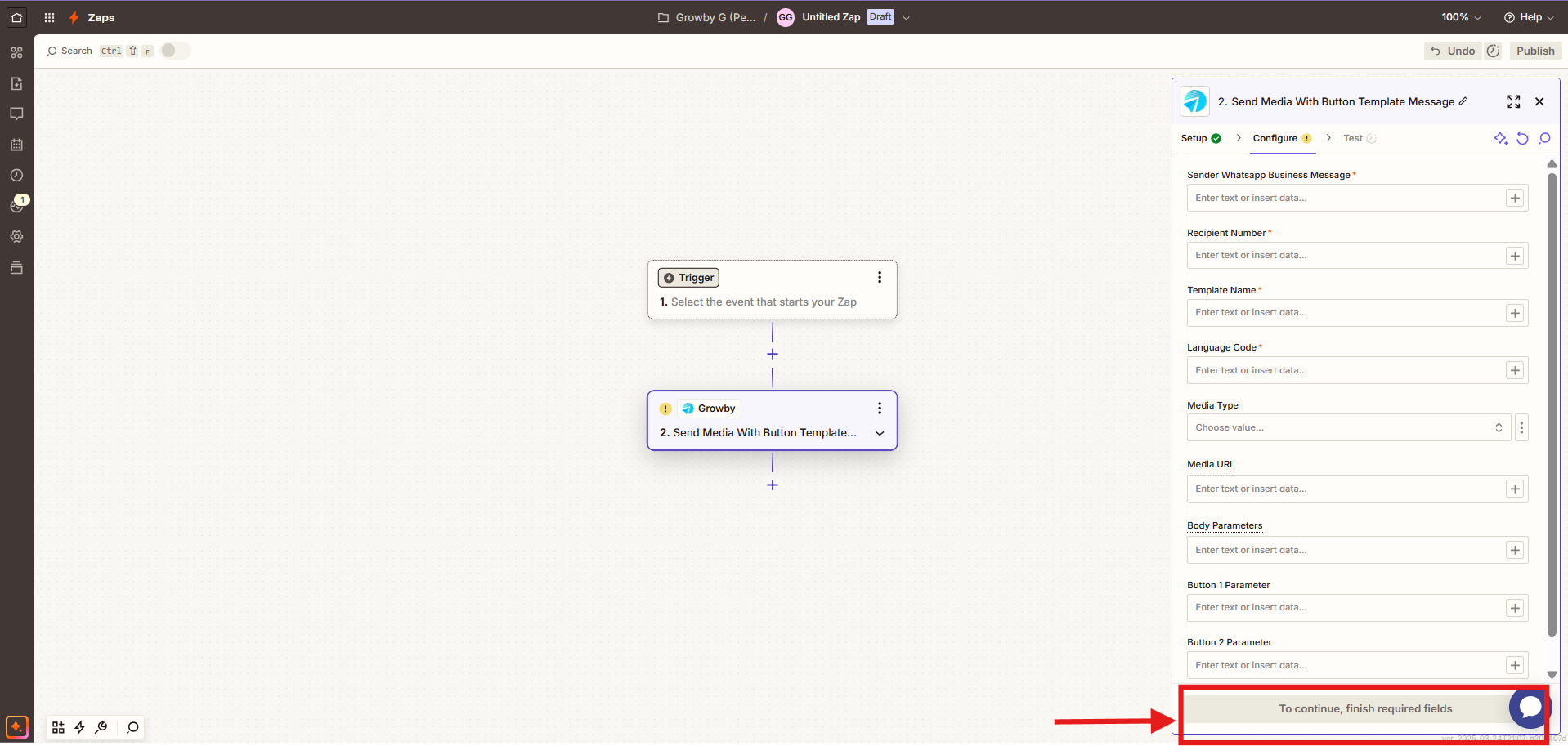1568x746 pixels.
Task: Open the Media Type dropdown
Action: (1348, 427)
